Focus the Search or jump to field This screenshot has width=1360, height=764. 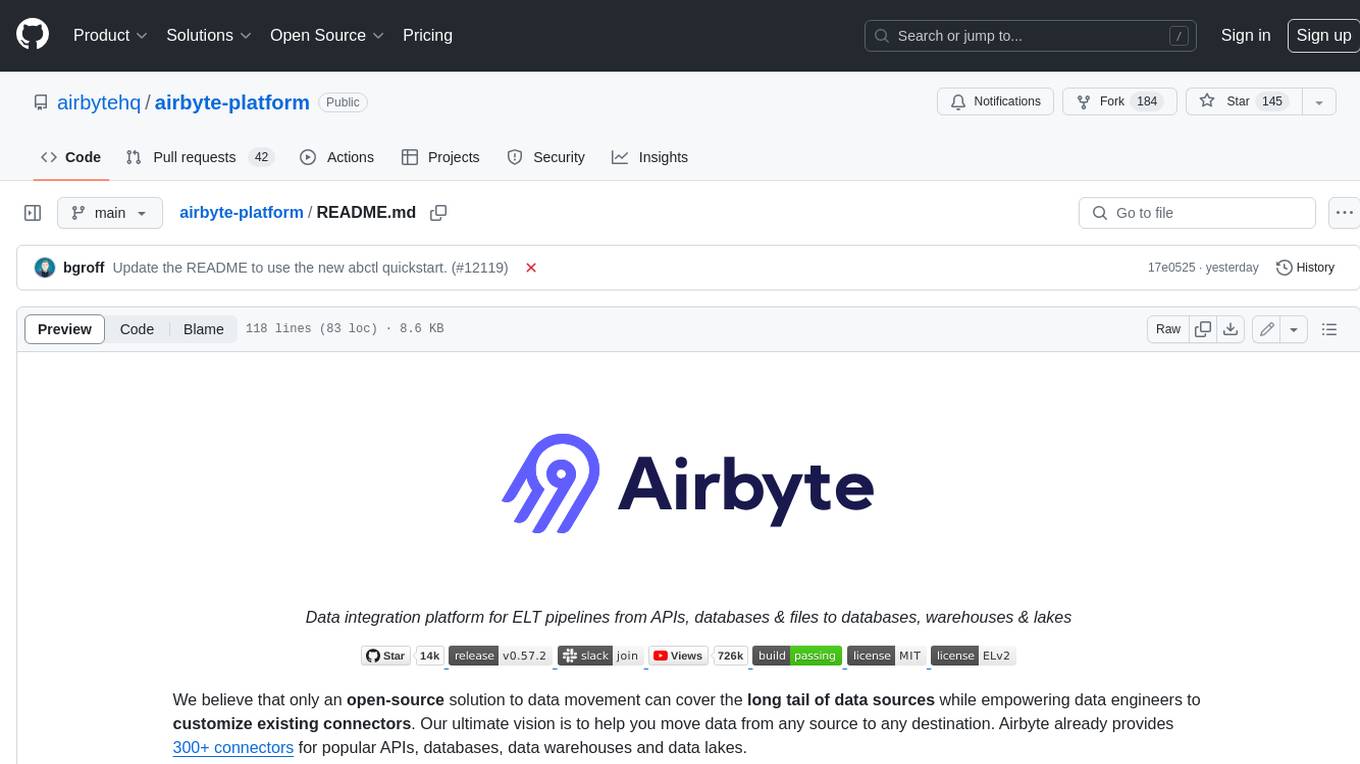pyautogui.click(x=1032, y=36)
